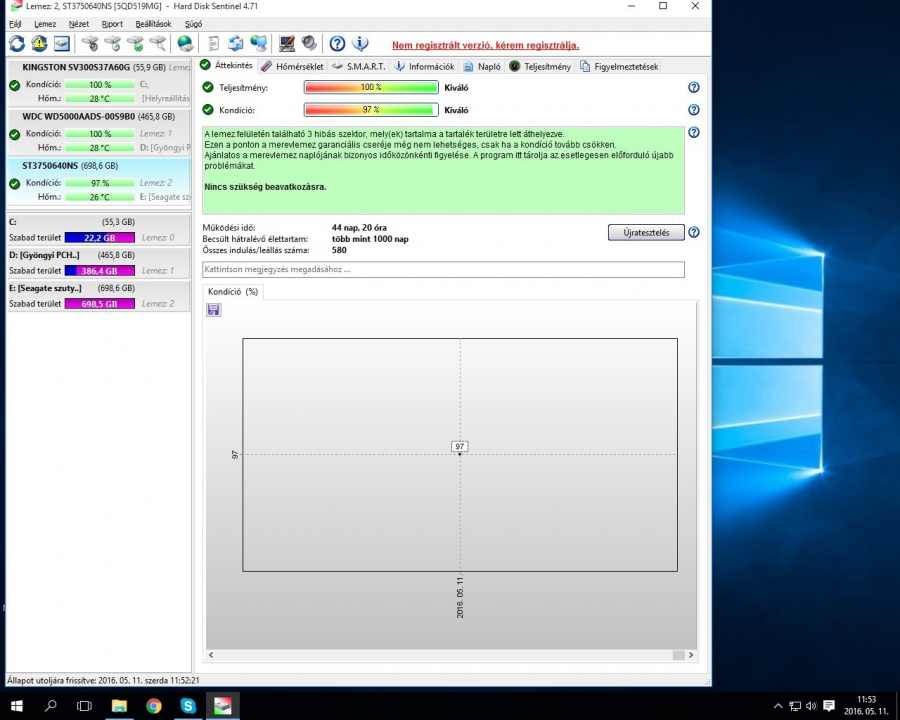
Task: Open the Fájl menu
Action: [x=15, y=24]
